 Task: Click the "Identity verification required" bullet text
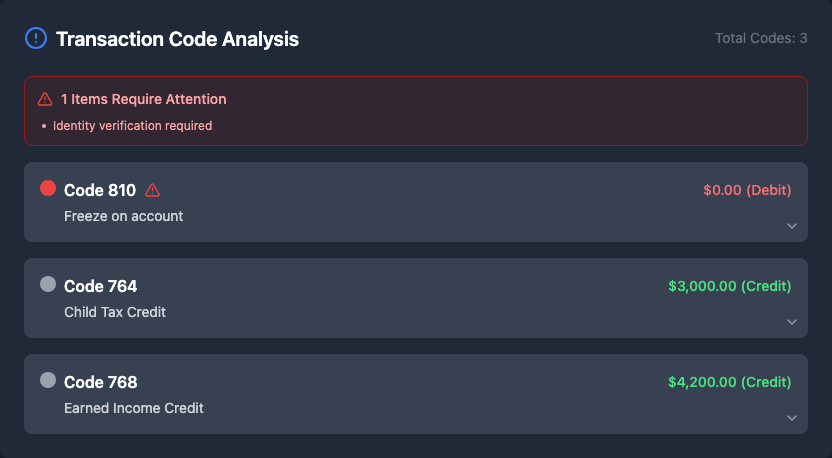[x=132, y=126]
